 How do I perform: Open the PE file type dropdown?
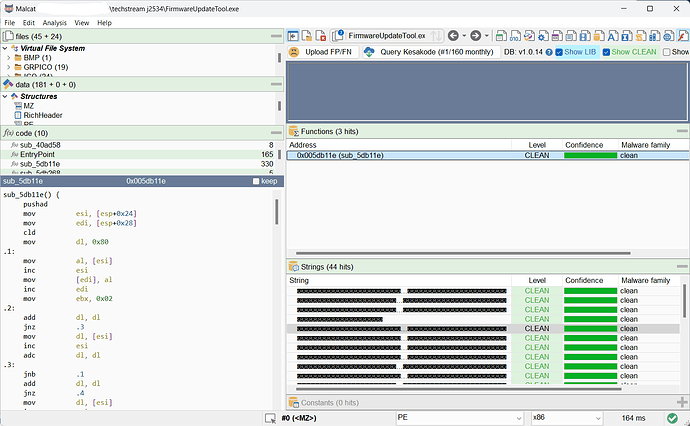pos(459,418)
